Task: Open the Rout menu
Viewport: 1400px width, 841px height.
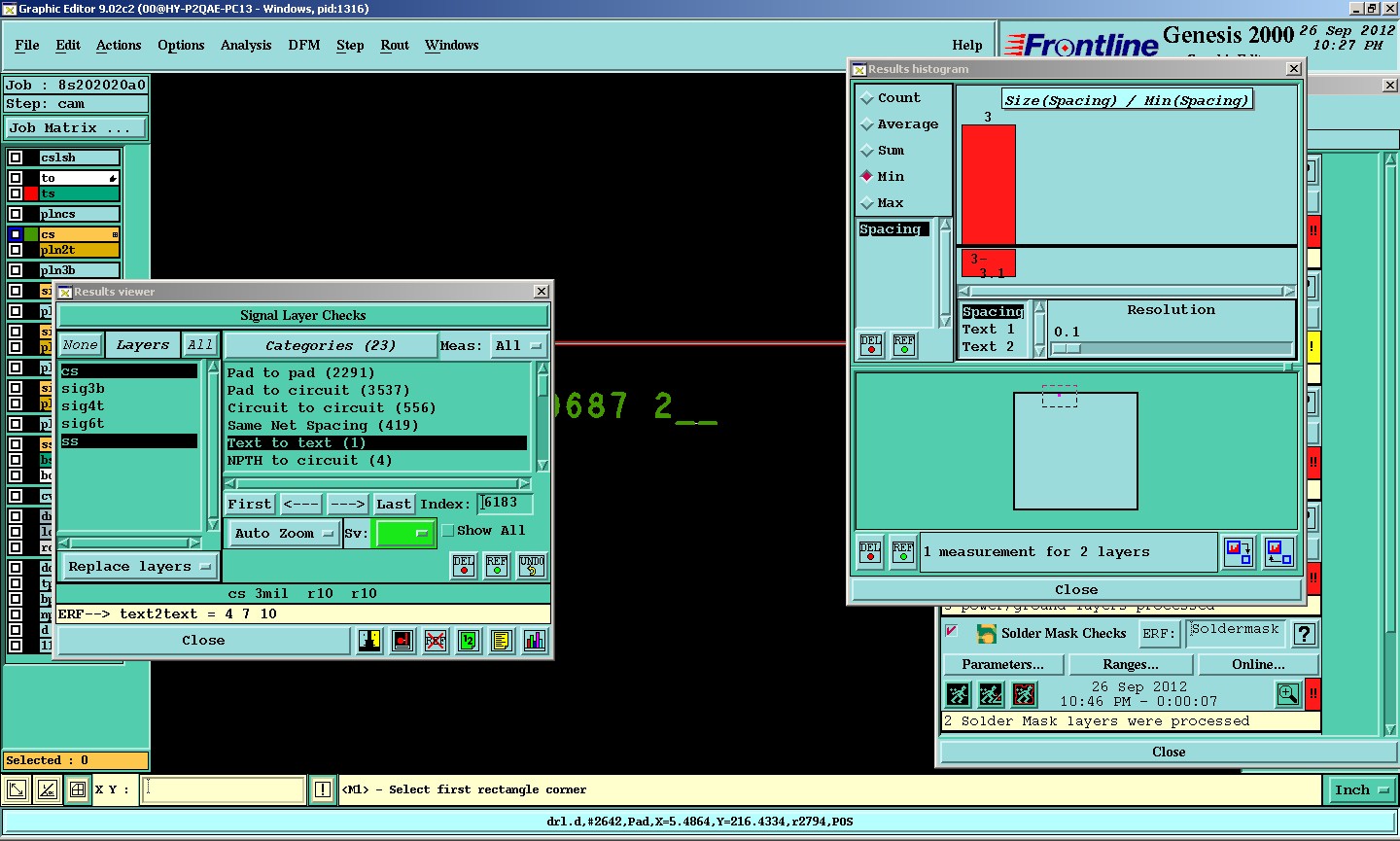Action: tap(395, 46)
